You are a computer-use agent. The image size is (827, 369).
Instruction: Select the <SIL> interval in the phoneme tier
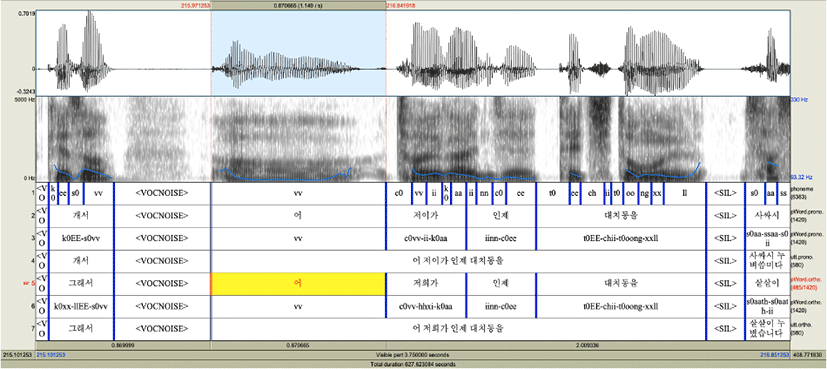725,193
